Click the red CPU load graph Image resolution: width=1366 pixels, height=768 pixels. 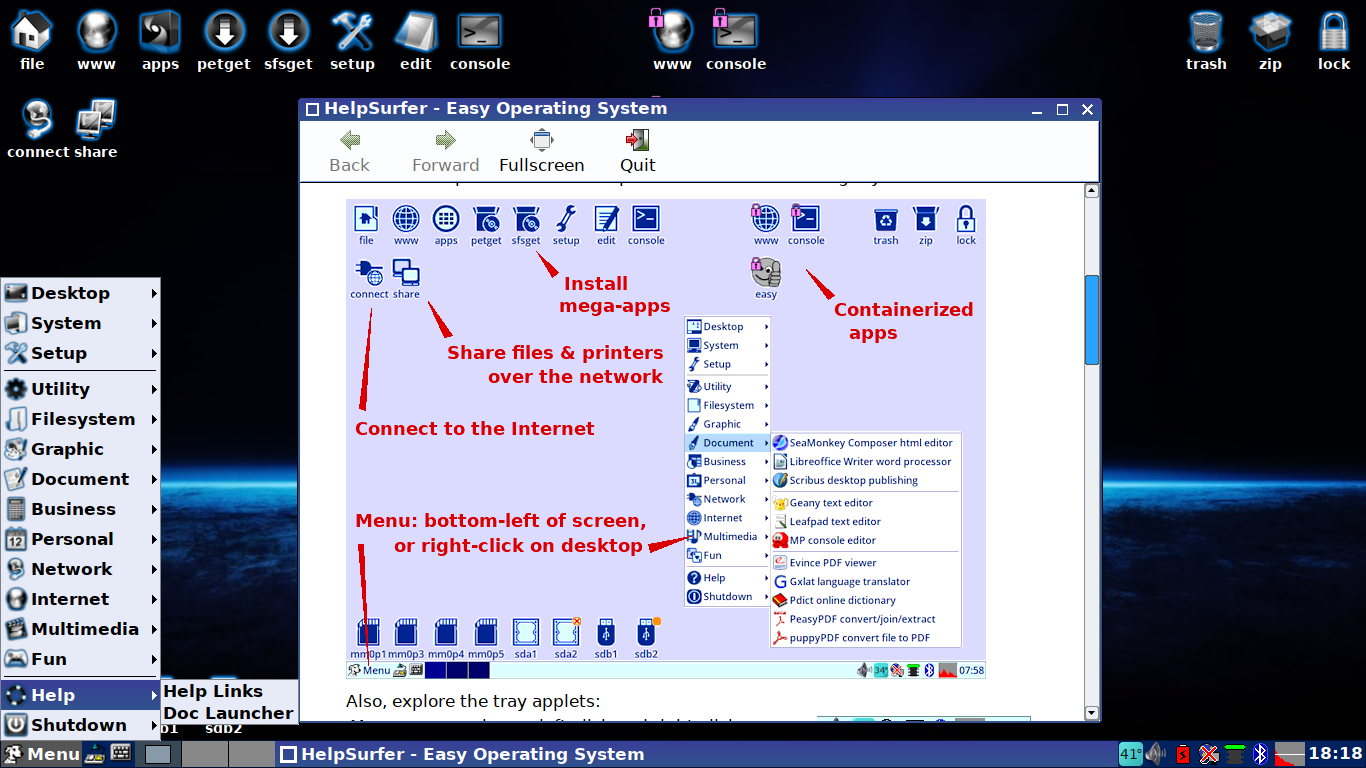tap(1289, 754)
